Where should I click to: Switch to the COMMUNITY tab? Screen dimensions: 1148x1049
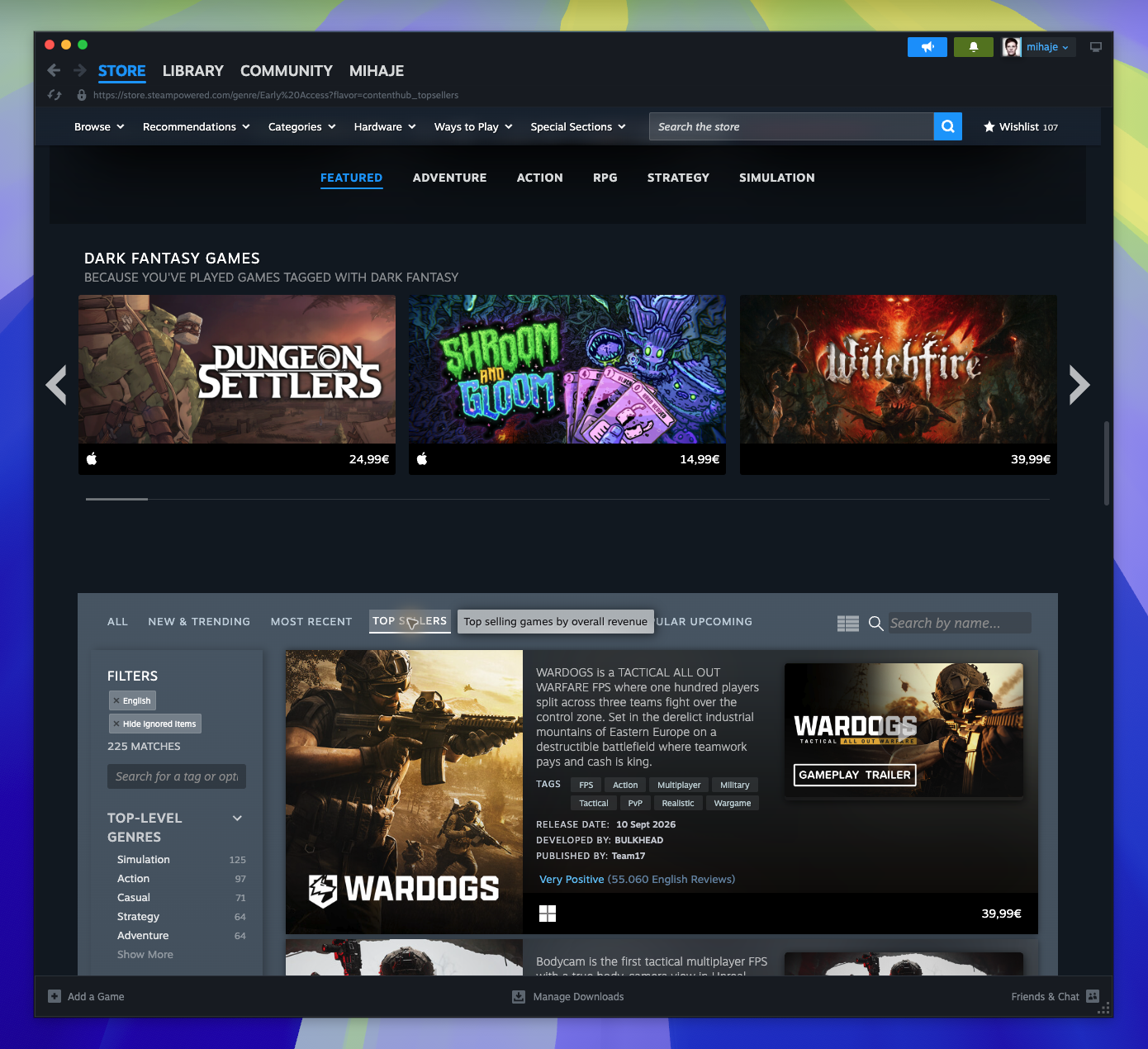(287, 71)
